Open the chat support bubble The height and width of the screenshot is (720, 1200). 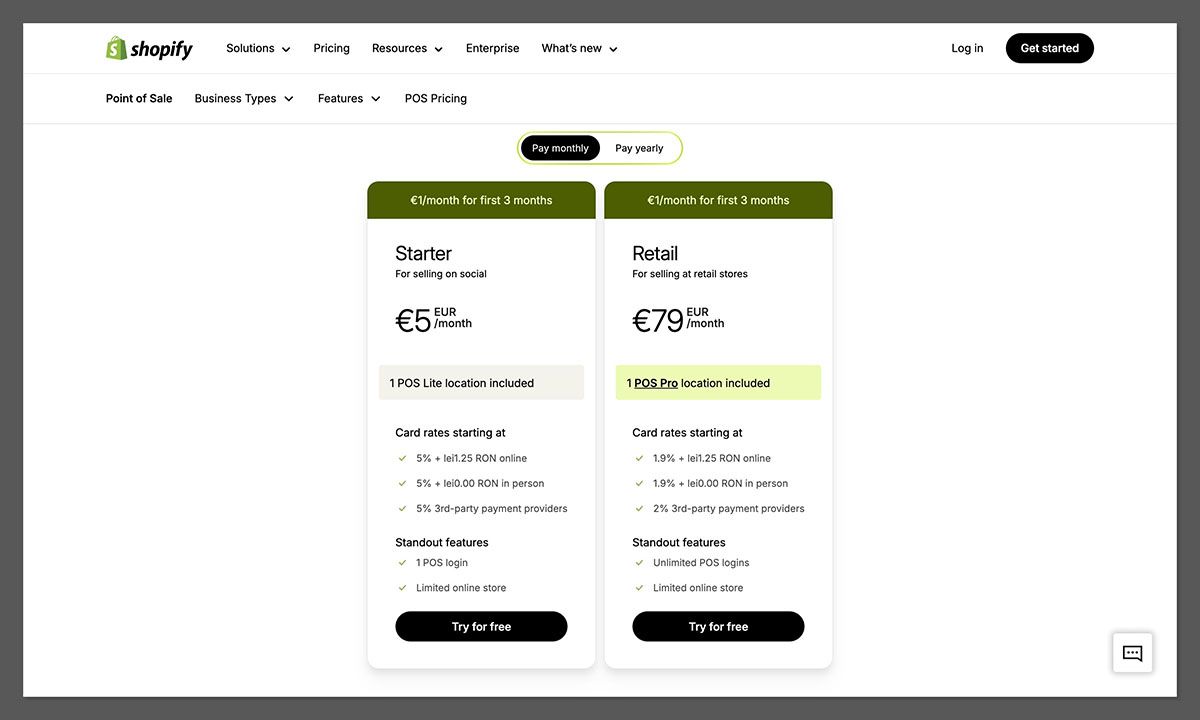[x=1132, y=652]
